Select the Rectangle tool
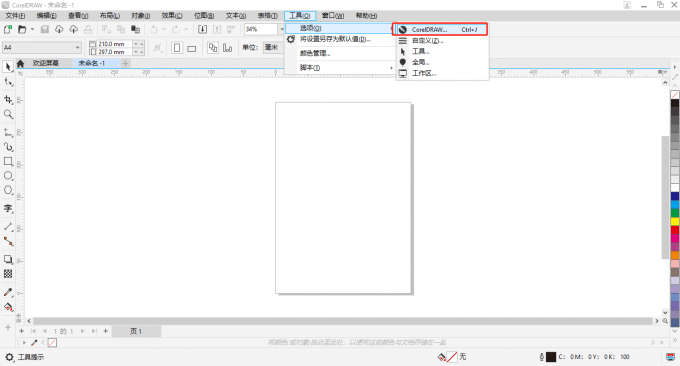Screen dimensions: 680x366 point(8,161)
